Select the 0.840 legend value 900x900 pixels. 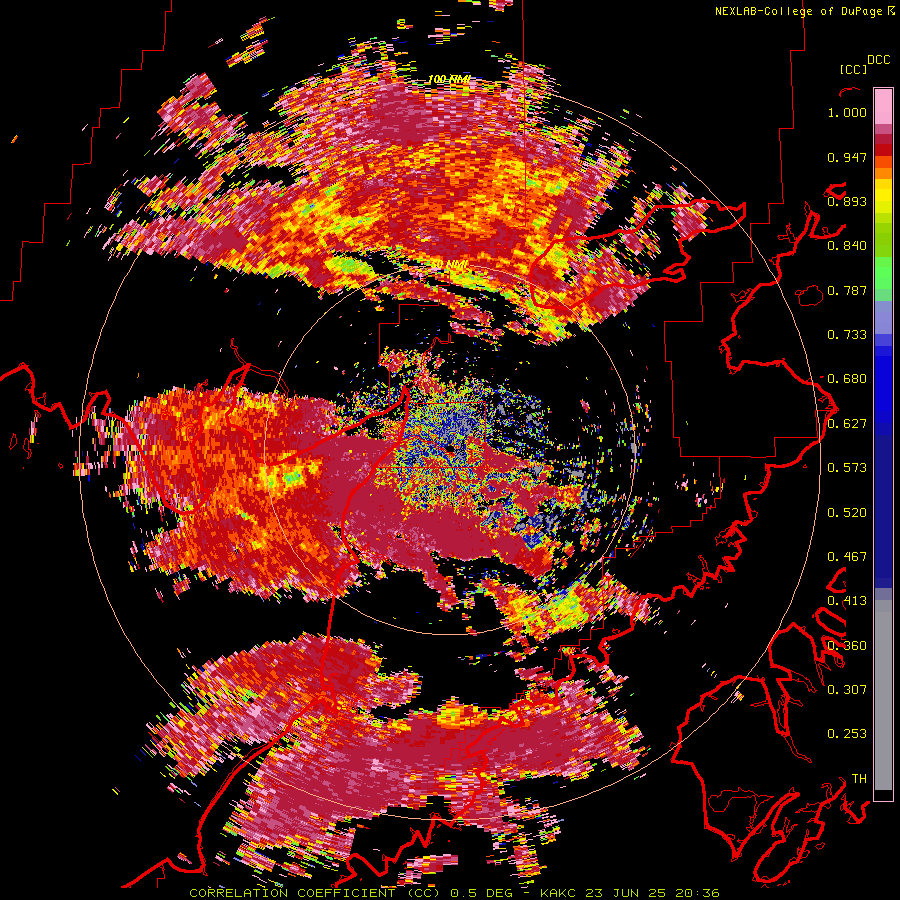(847, 246)
